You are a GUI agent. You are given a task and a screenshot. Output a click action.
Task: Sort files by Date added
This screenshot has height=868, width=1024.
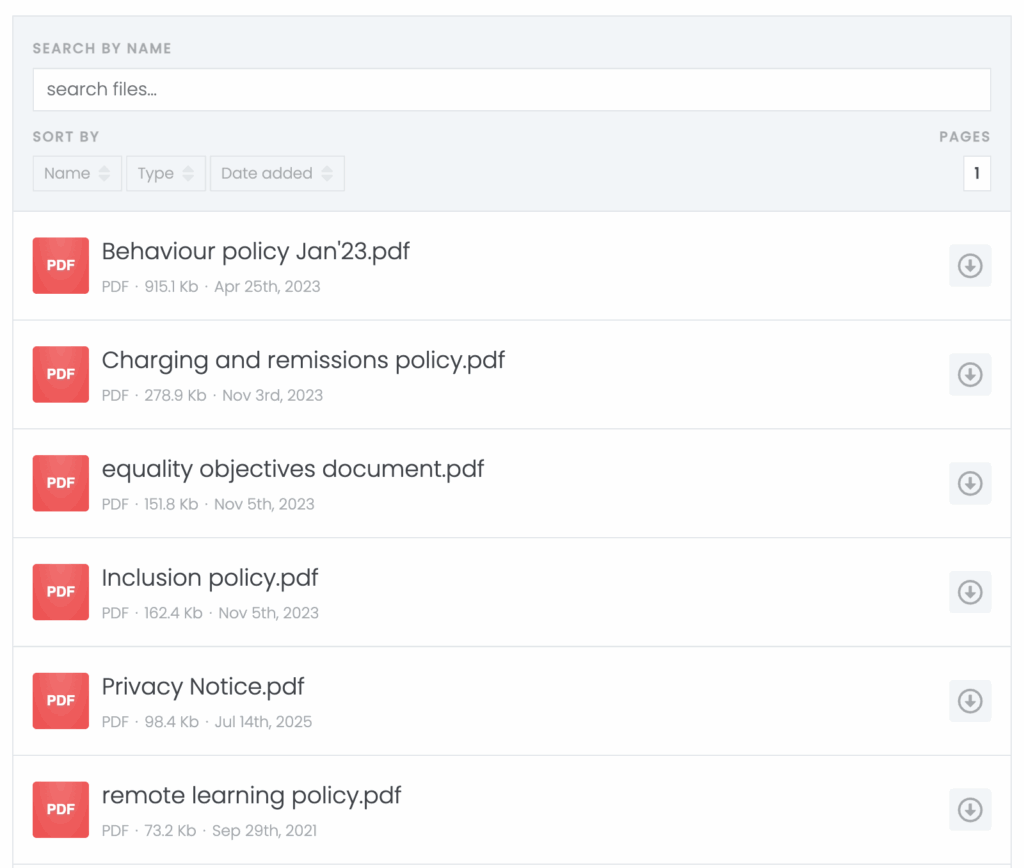277,173
